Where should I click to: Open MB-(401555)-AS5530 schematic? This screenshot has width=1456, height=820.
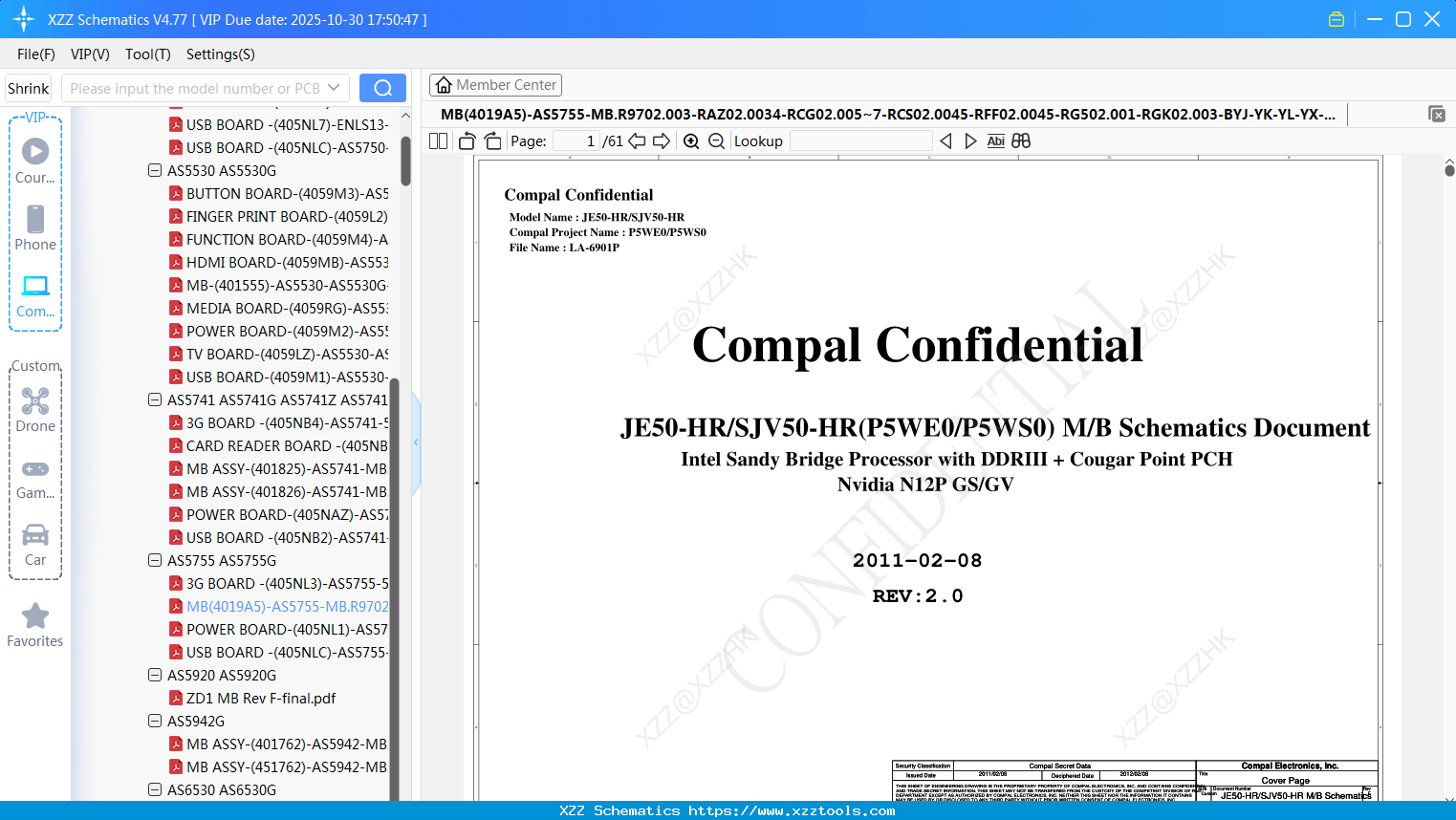(x=287, y=285)
